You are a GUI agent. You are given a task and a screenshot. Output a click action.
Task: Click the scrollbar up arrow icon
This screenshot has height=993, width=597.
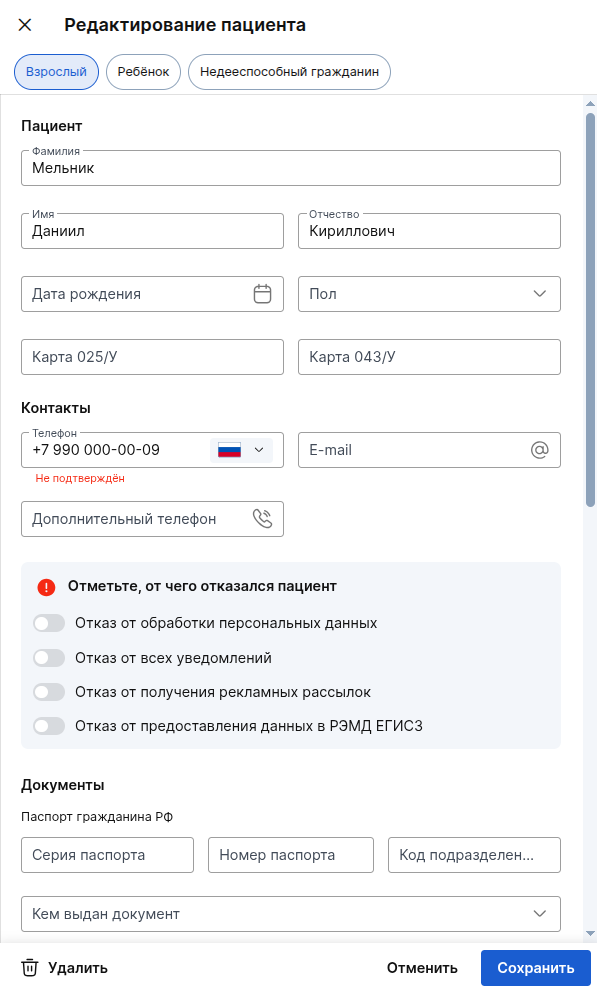[588, 104]
